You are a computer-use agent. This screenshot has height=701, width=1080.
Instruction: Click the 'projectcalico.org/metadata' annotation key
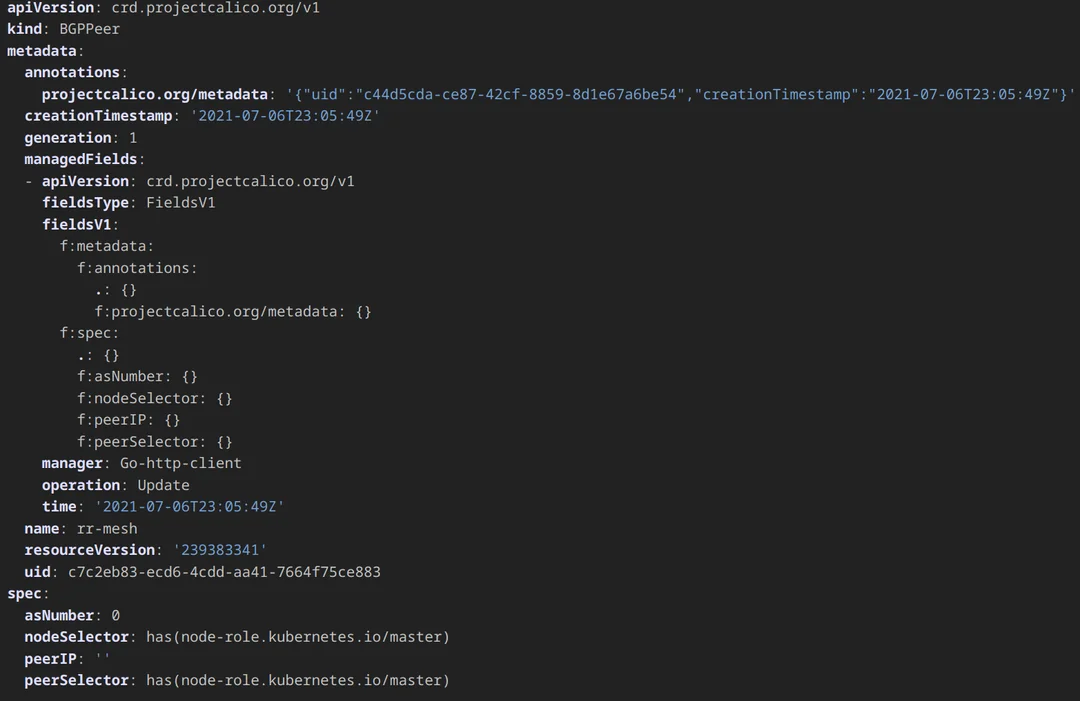pyautogui.click(x=155, y=94)
